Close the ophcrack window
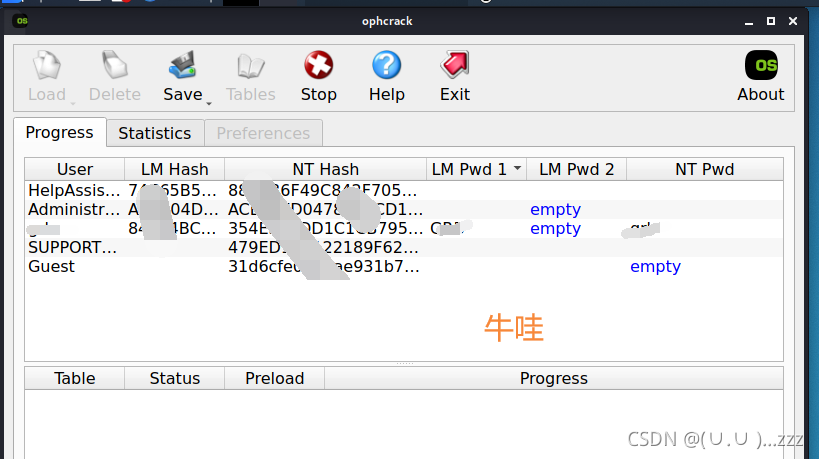The image size is (819, 459). tap(793, 21)
